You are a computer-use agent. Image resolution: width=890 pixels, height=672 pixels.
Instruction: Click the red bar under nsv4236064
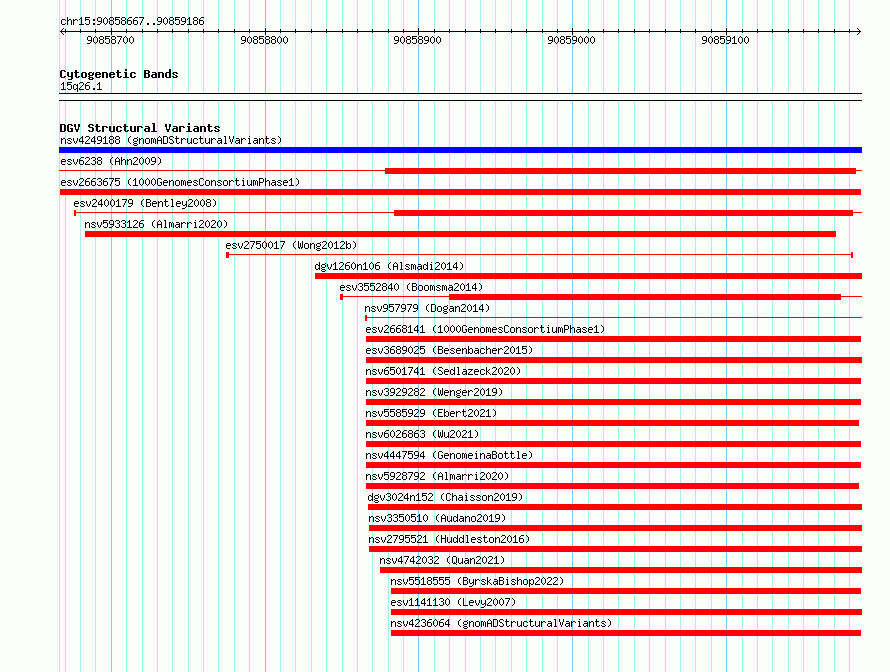coord(626,633)
